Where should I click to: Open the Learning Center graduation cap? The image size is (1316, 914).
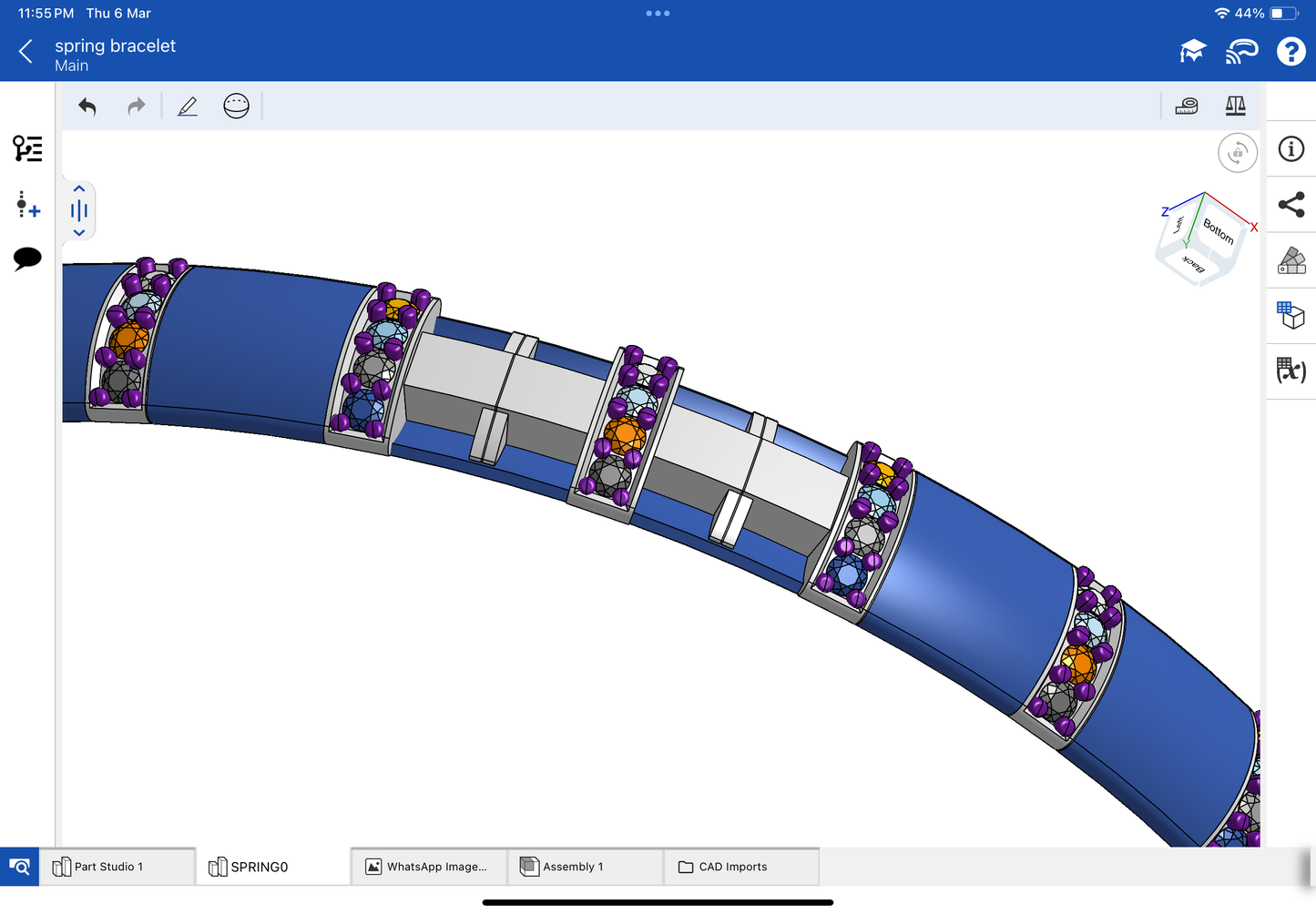(1192, 52)
